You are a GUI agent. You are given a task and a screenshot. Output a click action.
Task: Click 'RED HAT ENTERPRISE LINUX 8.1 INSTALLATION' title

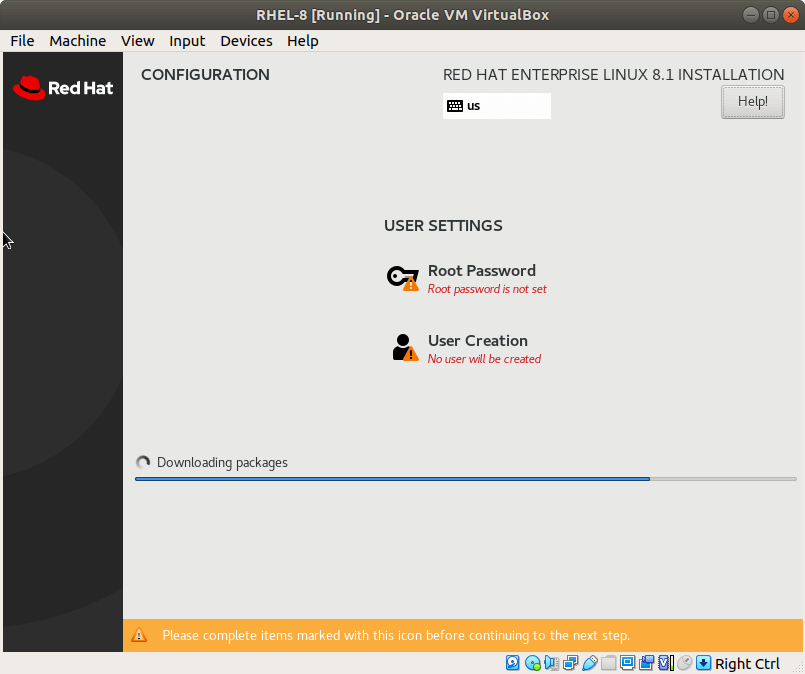coord(614,74)
